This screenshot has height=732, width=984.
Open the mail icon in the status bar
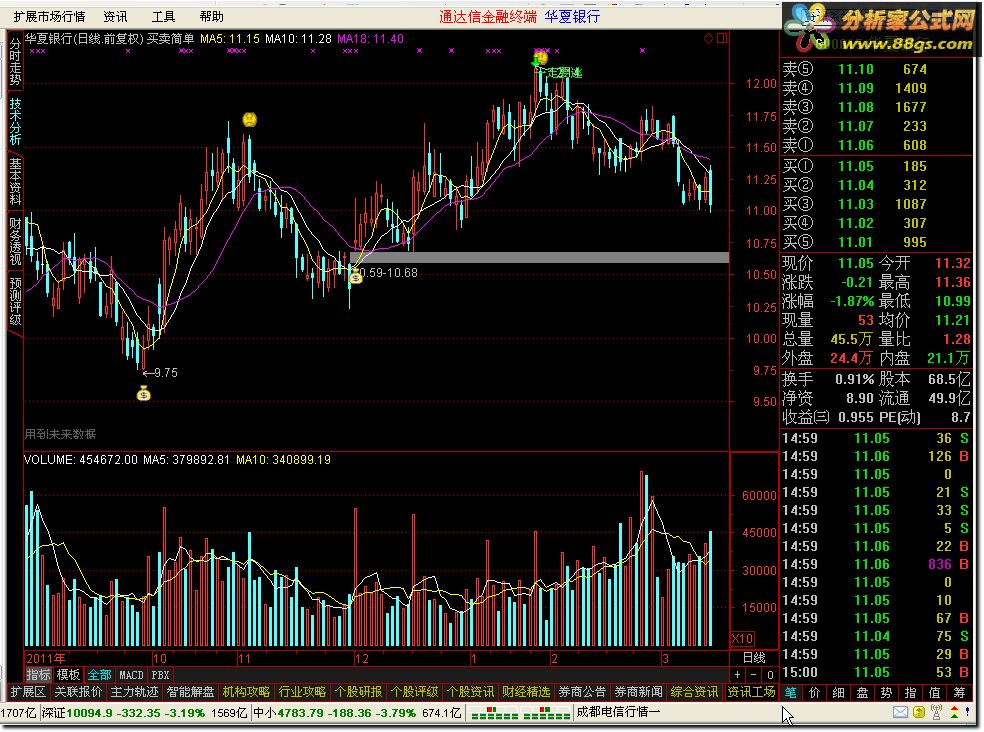pyautogui.click(x=901, y=712)
